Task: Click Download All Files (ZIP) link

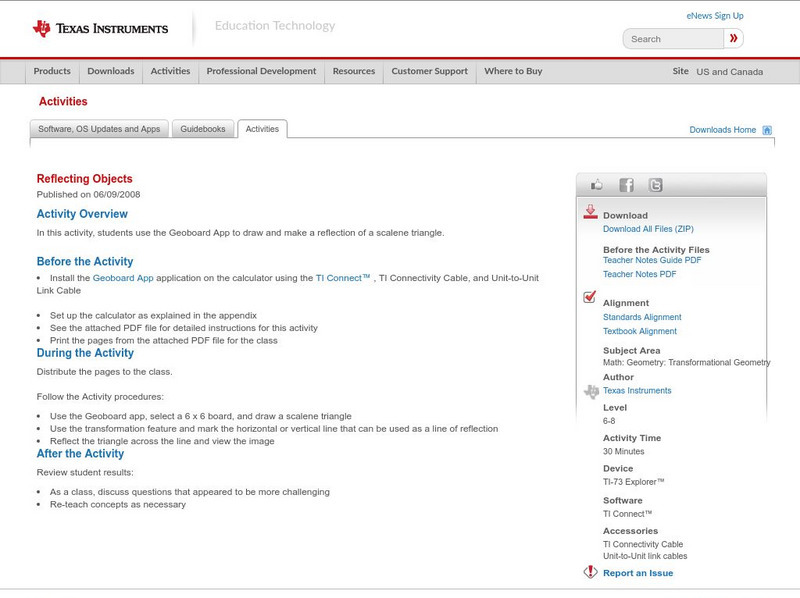Action: 648,229
